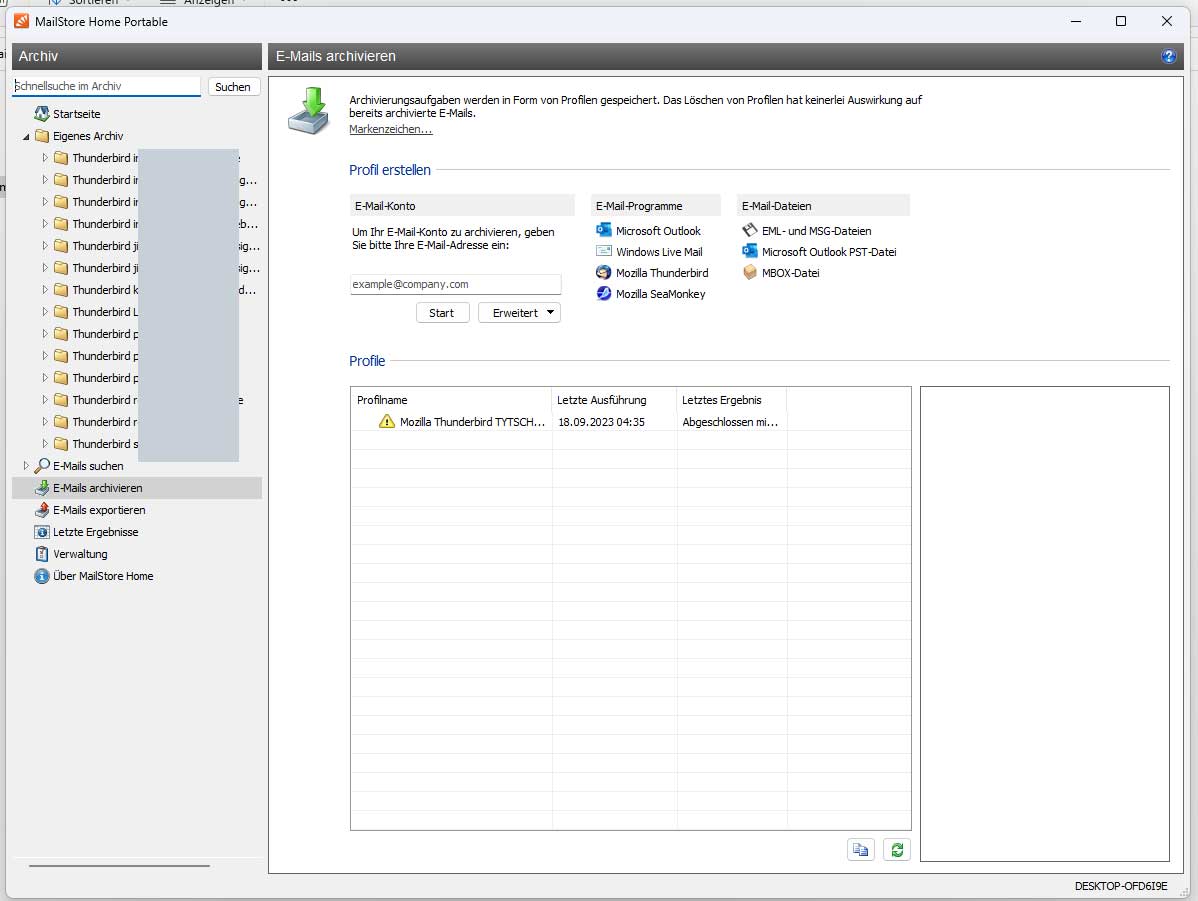1198x901 pixels.
Task: Click the E-Mail-Dateien section header
Action: [823, 206]
